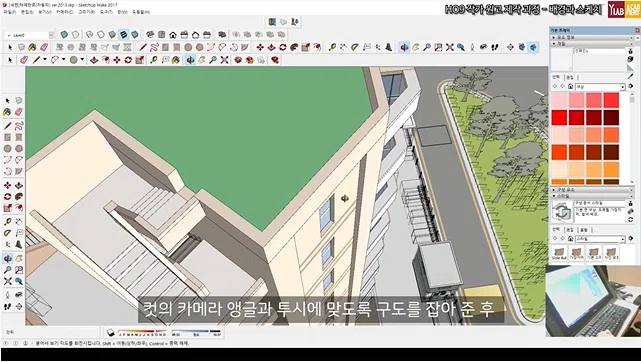Enable Monochrome face style

point(134,35)
